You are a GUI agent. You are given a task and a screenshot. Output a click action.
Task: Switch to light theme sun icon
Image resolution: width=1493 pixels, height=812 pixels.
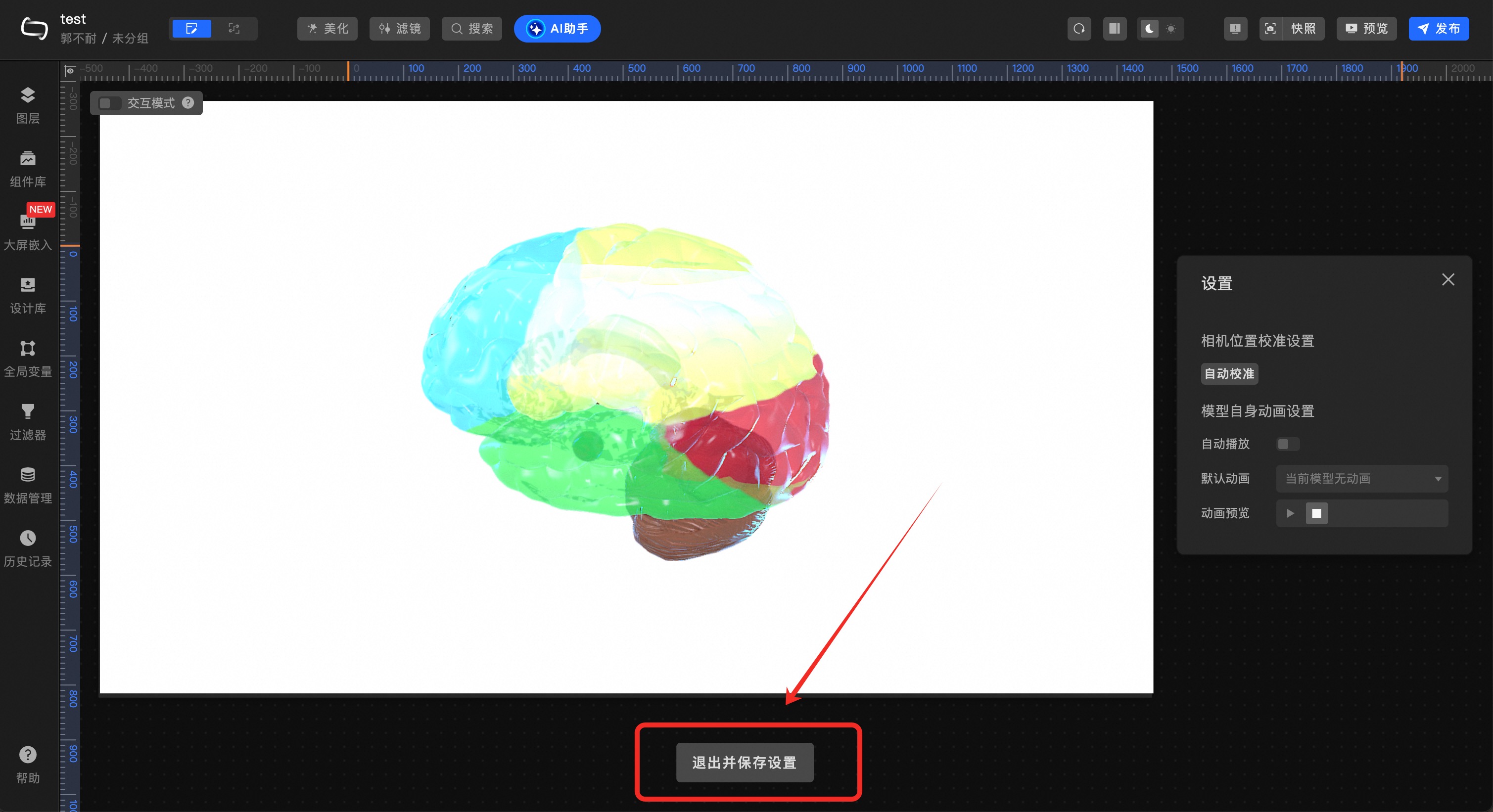(x=1171, y=28)
